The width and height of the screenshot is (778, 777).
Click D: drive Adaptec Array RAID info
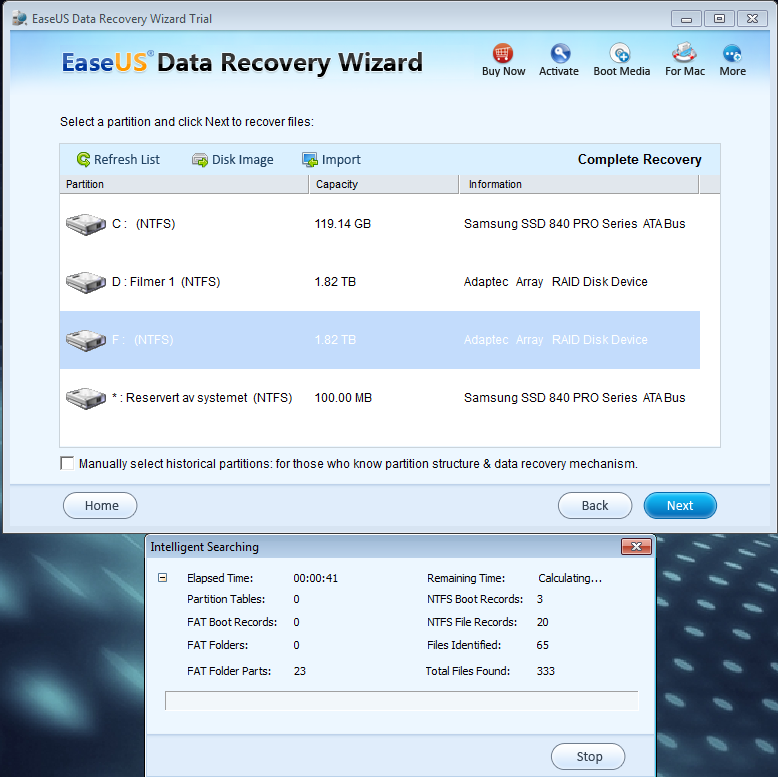point(556,282)
